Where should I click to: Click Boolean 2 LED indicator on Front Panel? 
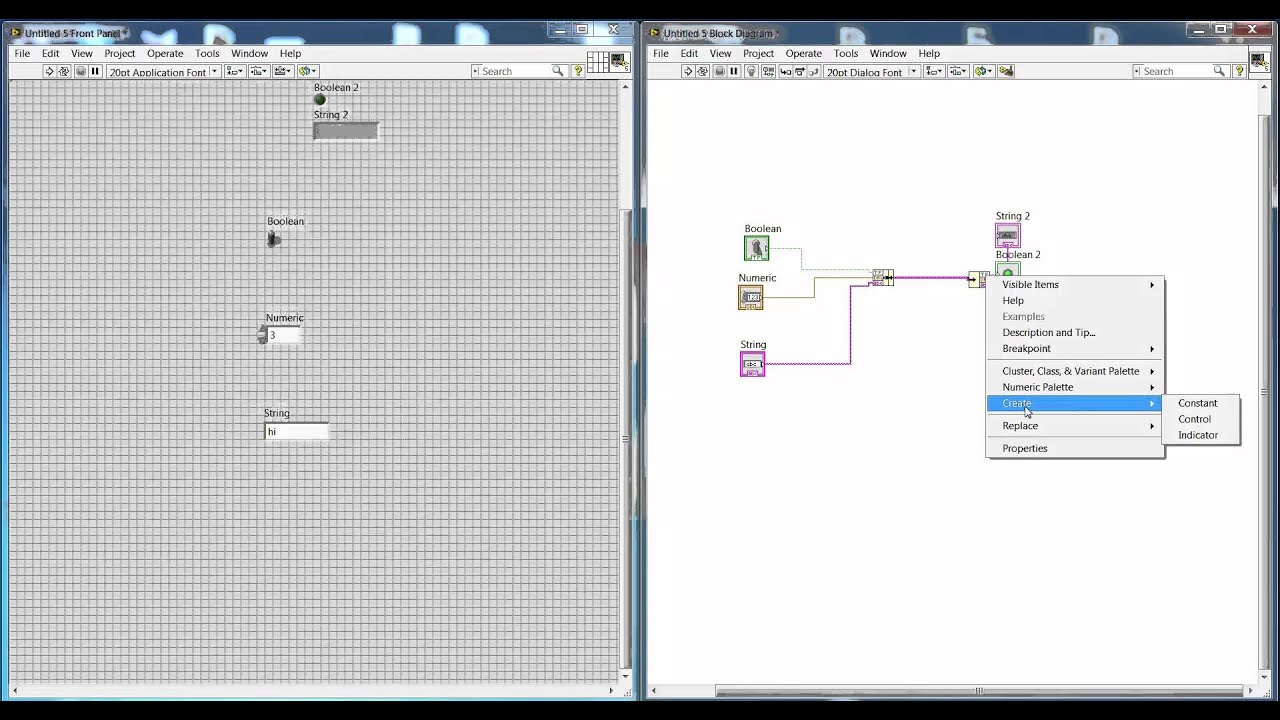[x=320, y=99]
